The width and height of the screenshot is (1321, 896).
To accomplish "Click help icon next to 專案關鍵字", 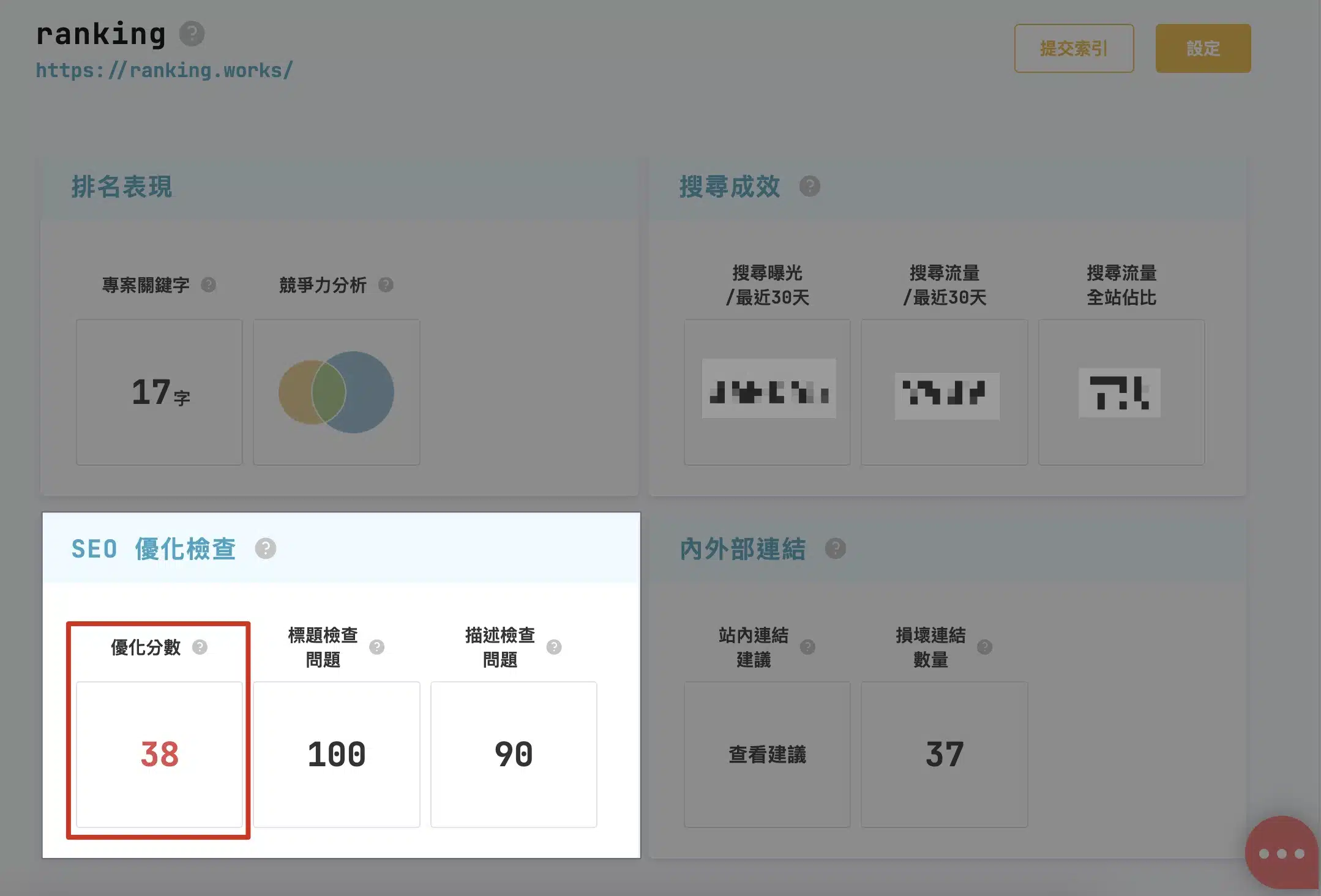I will tap(208, 285).
